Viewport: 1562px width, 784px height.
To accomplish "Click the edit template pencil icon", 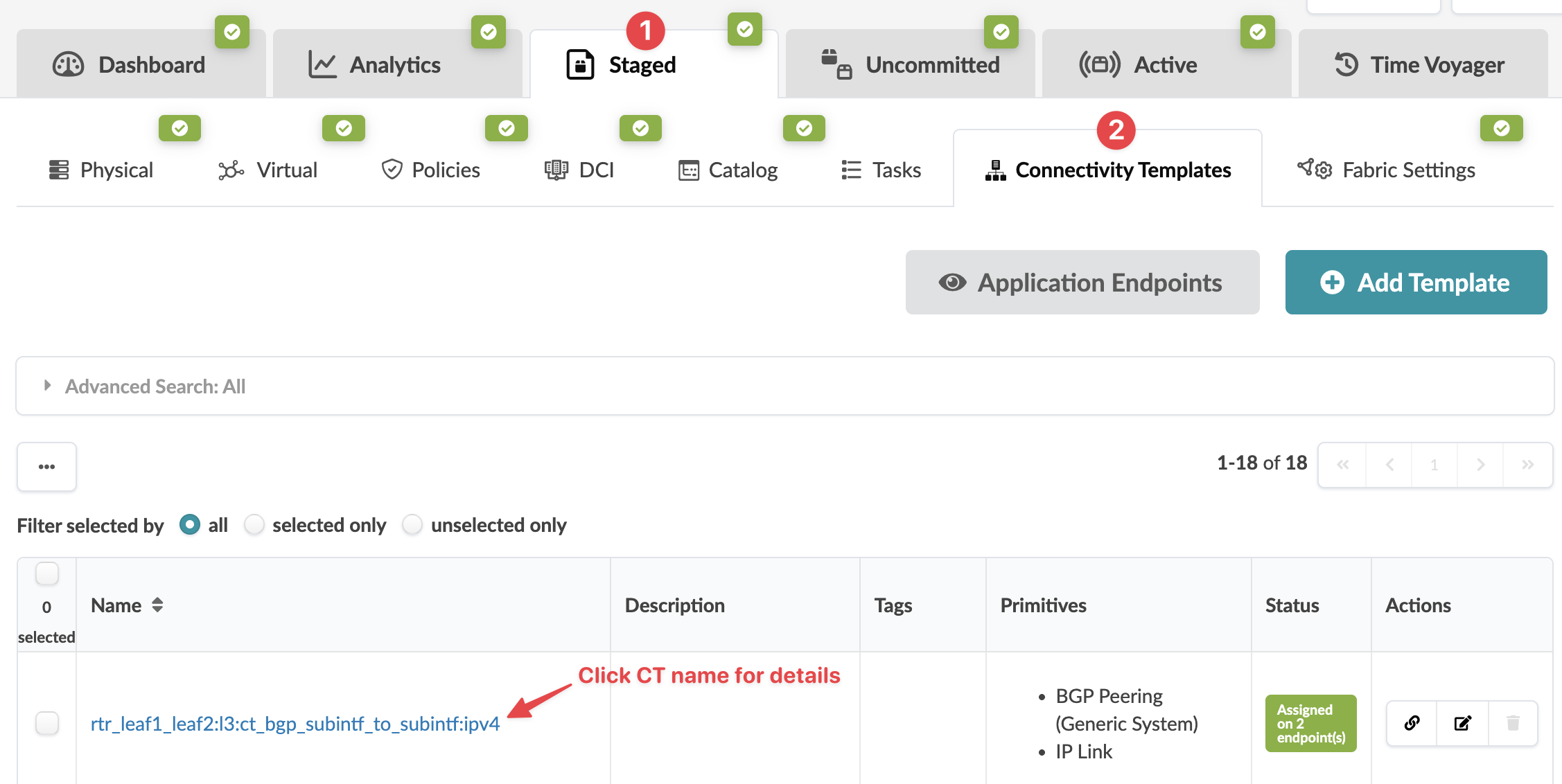I will (x=1462, y=723).
